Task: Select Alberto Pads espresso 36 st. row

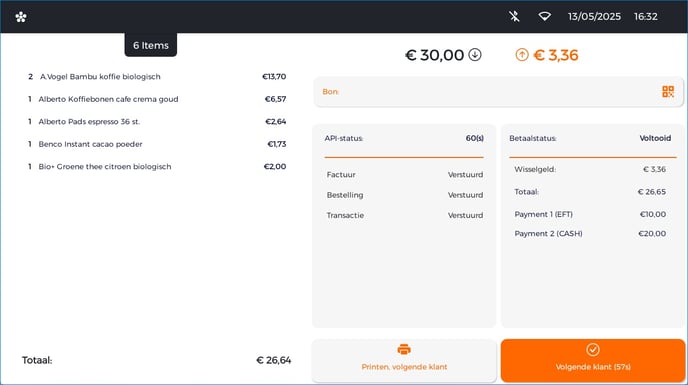Action: (157, 122)
